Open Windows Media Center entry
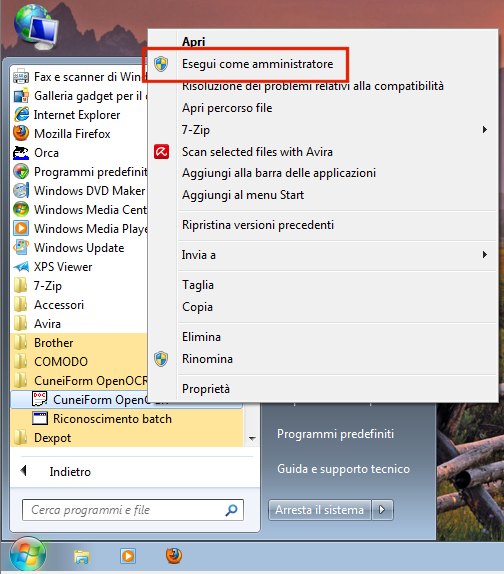 pyautogui.click(x=80, y=210)
